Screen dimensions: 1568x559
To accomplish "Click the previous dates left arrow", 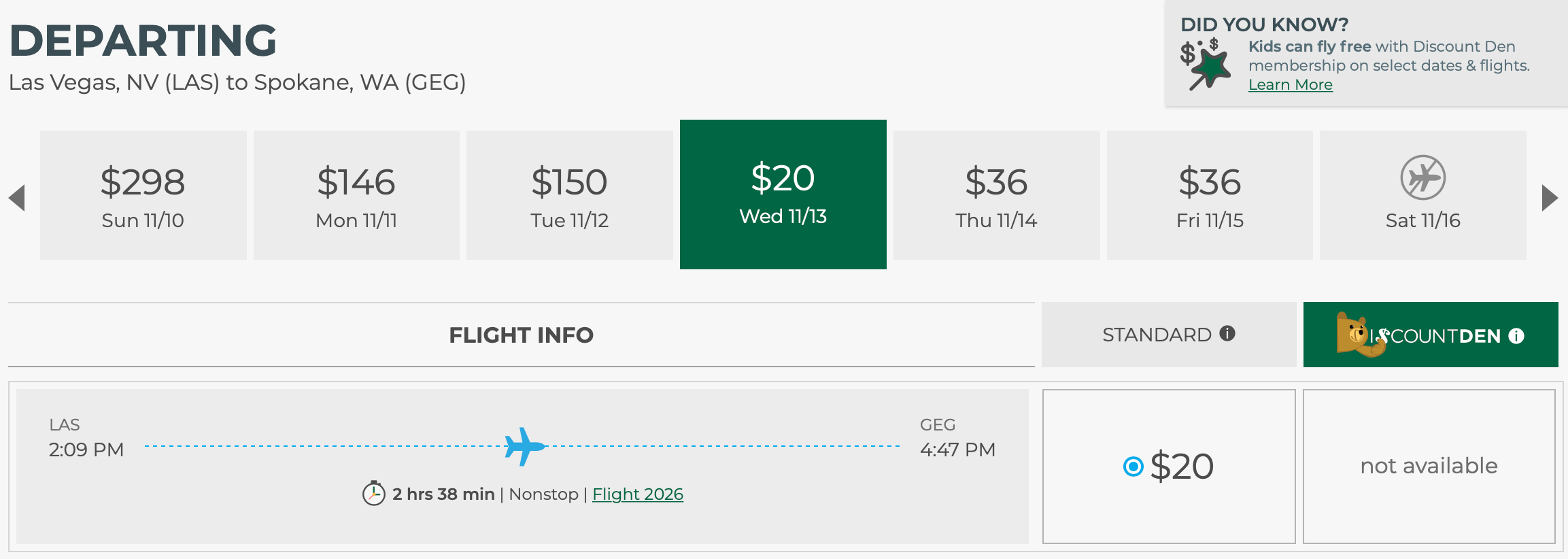I will click(x=17, y=198).
